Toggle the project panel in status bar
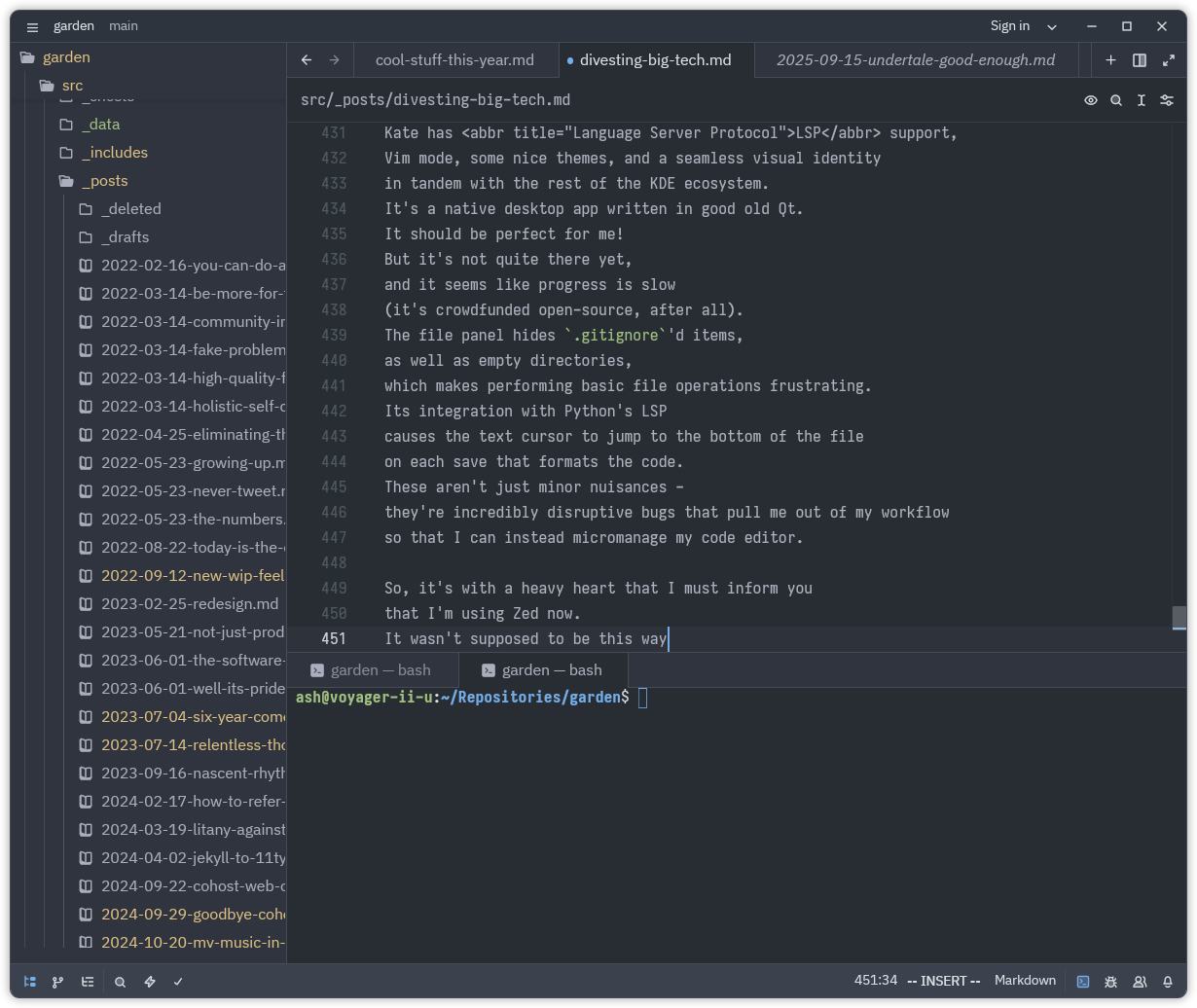 coord(30,982)
